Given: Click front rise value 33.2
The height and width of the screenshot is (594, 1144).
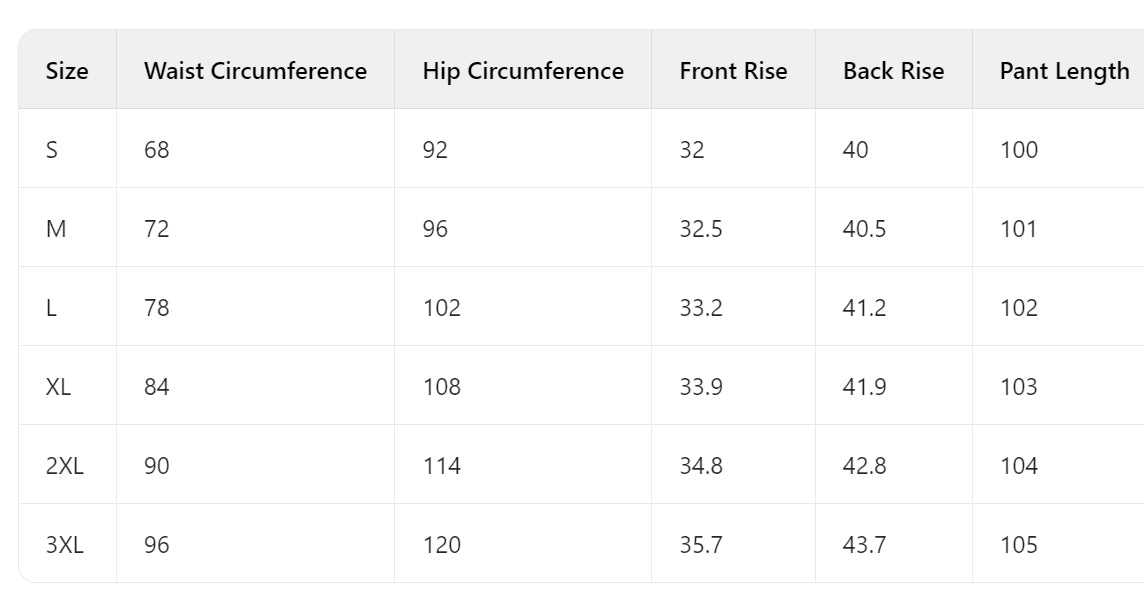Looking at the screenshot, I should pos(701,308).
